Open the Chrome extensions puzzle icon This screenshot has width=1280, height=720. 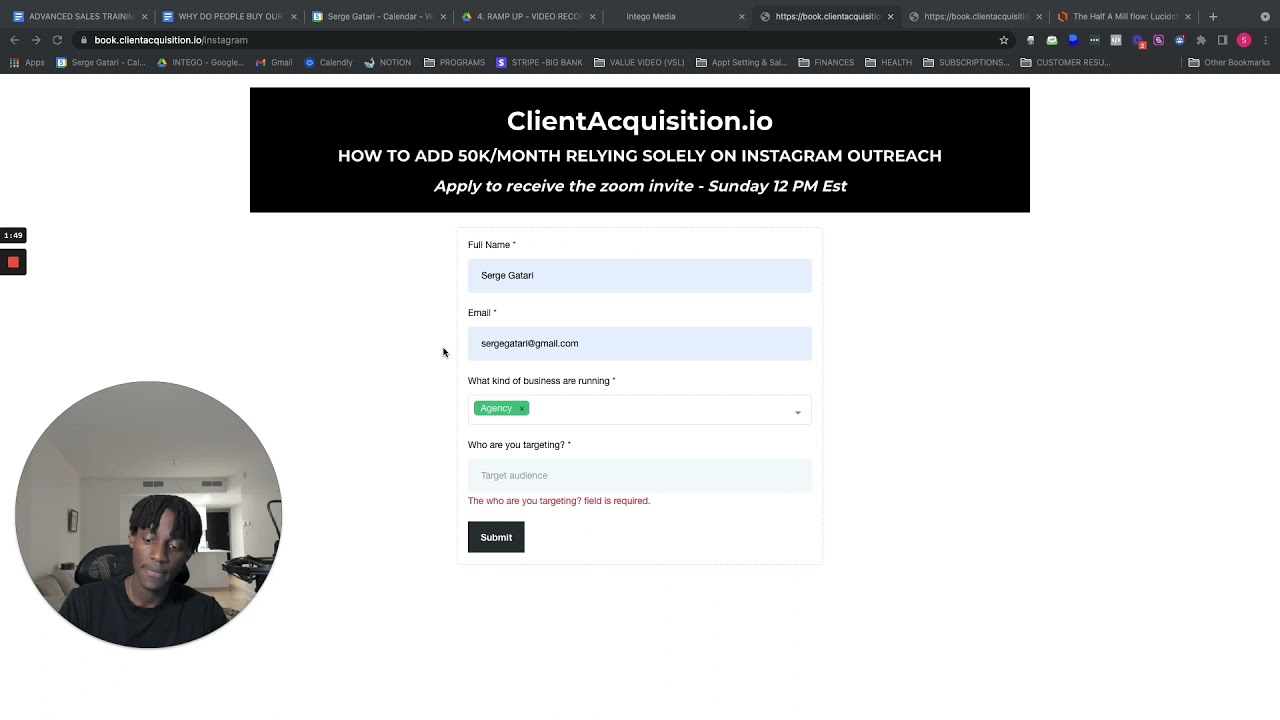[1201, 40]
